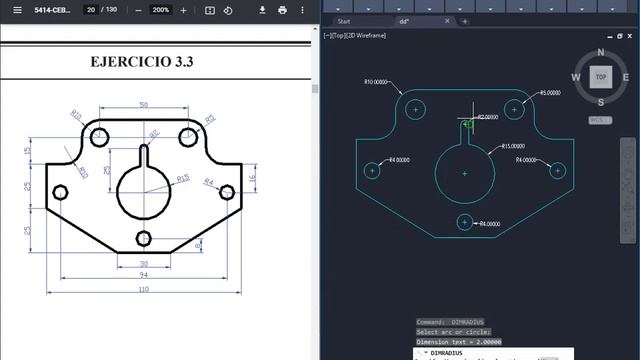Image resolution: width=640 pixels, height=360 pixels.
Task: Click the PDF zoom out minus button
Action: [x=138, y=10]
